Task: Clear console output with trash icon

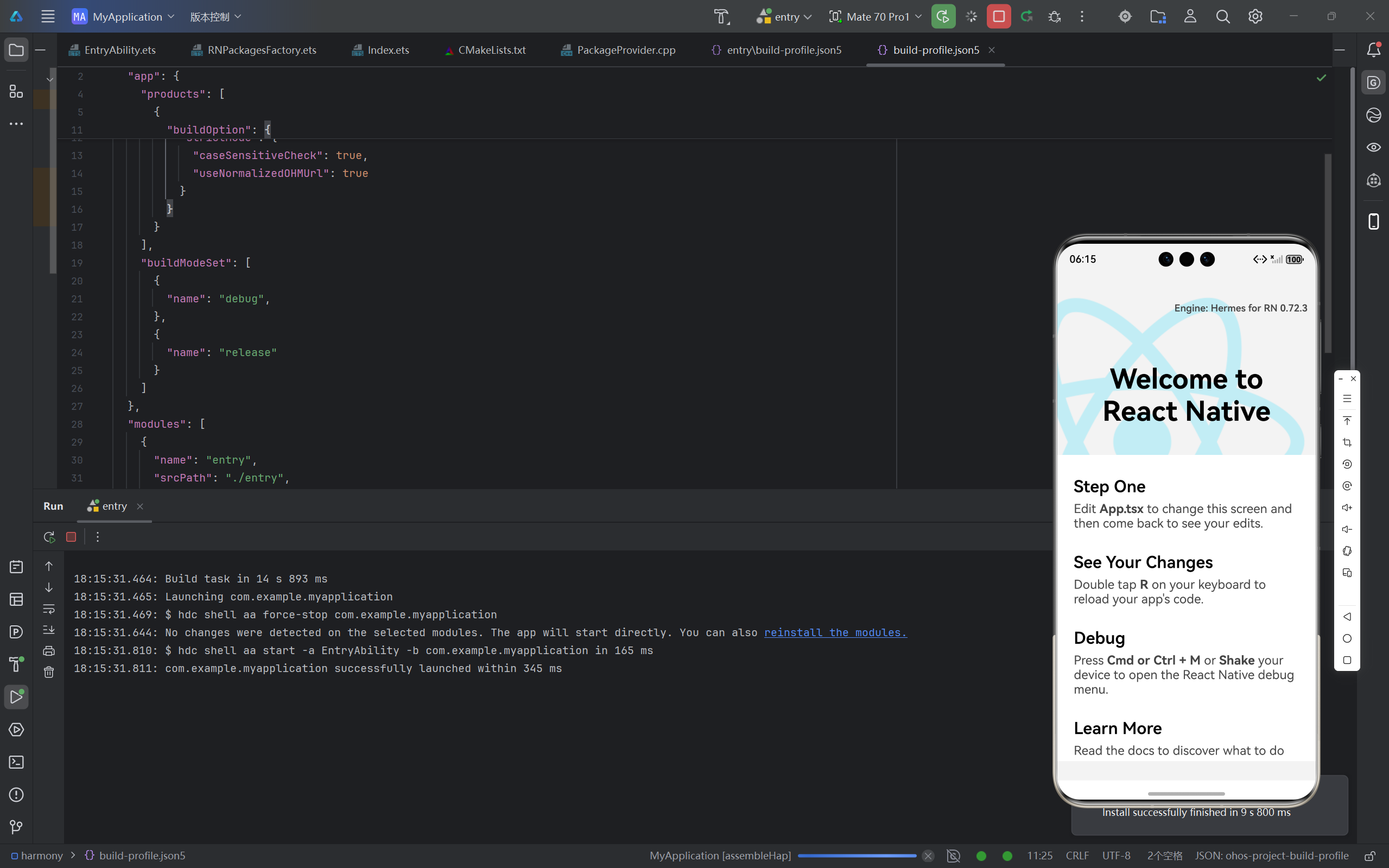Action: coord(49,671)
